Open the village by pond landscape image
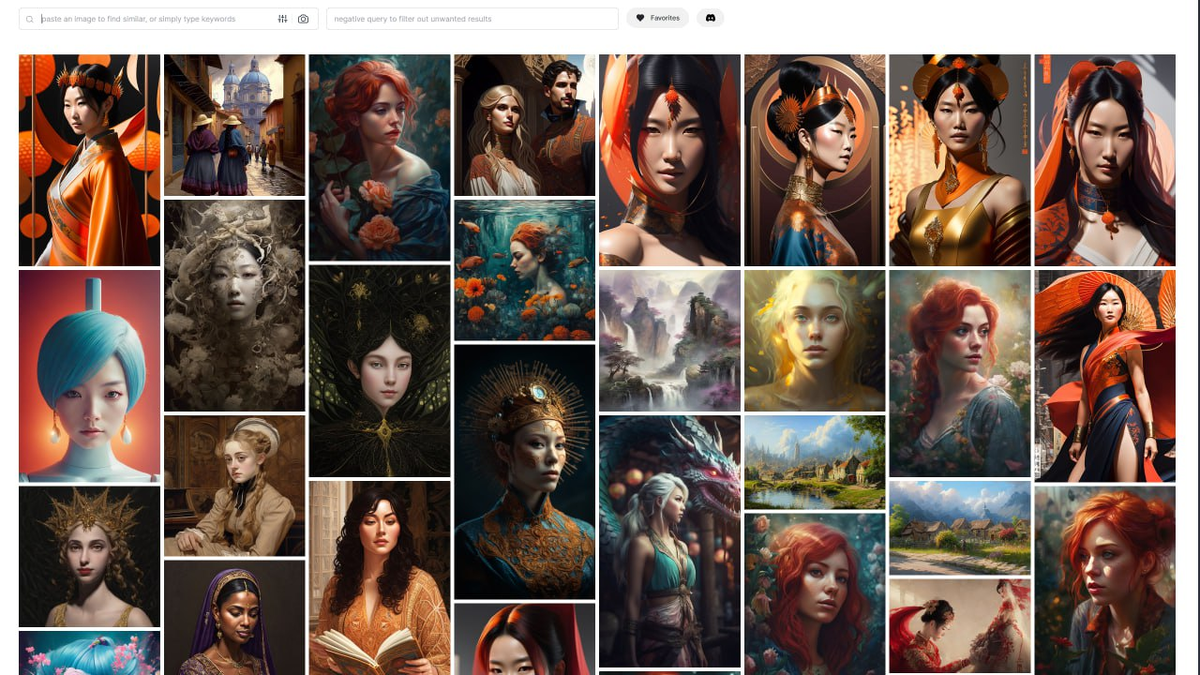This screenshot has width=1200, height=675. click(815, 462)
